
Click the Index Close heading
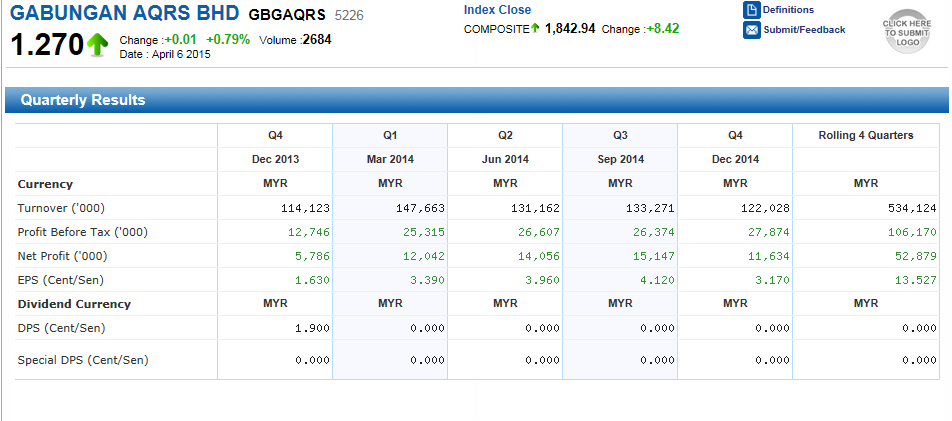[x=497, y=10]
